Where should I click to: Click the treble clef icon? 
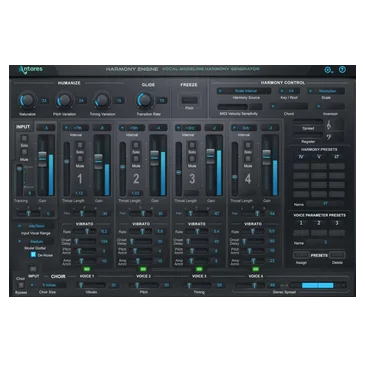pos(329,125)
